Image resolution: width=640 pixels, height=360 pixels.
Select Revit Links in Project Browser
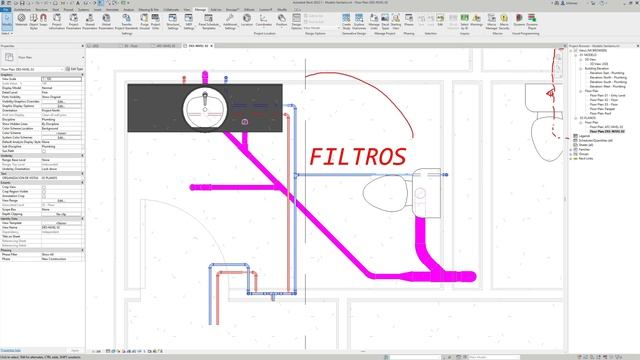(586, 158)
